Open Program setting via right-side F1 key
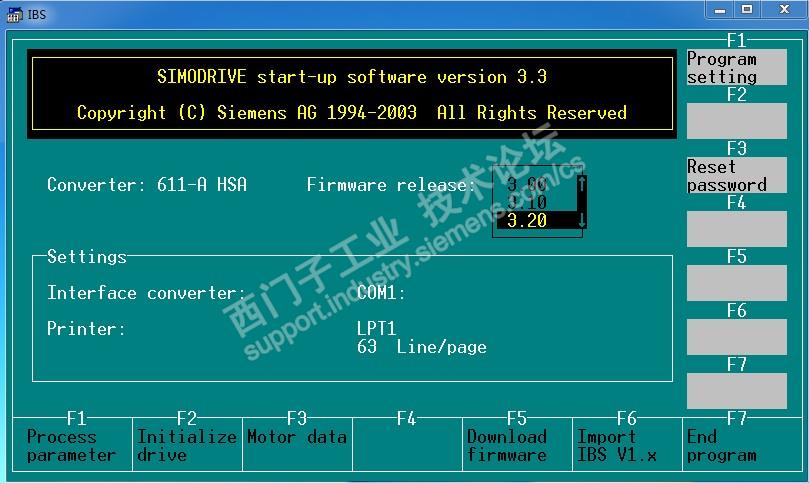Viewport: 809px width, 483px height. point(736,67)
